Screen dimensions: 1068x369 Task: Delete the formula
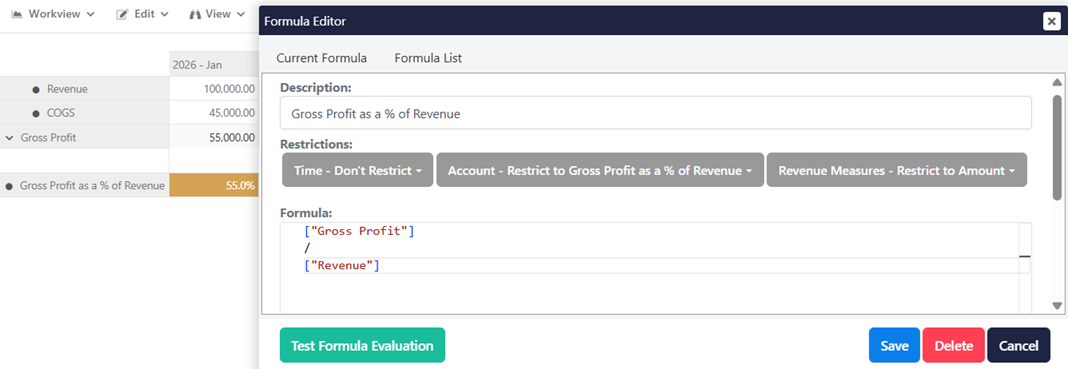click(954, 345)
